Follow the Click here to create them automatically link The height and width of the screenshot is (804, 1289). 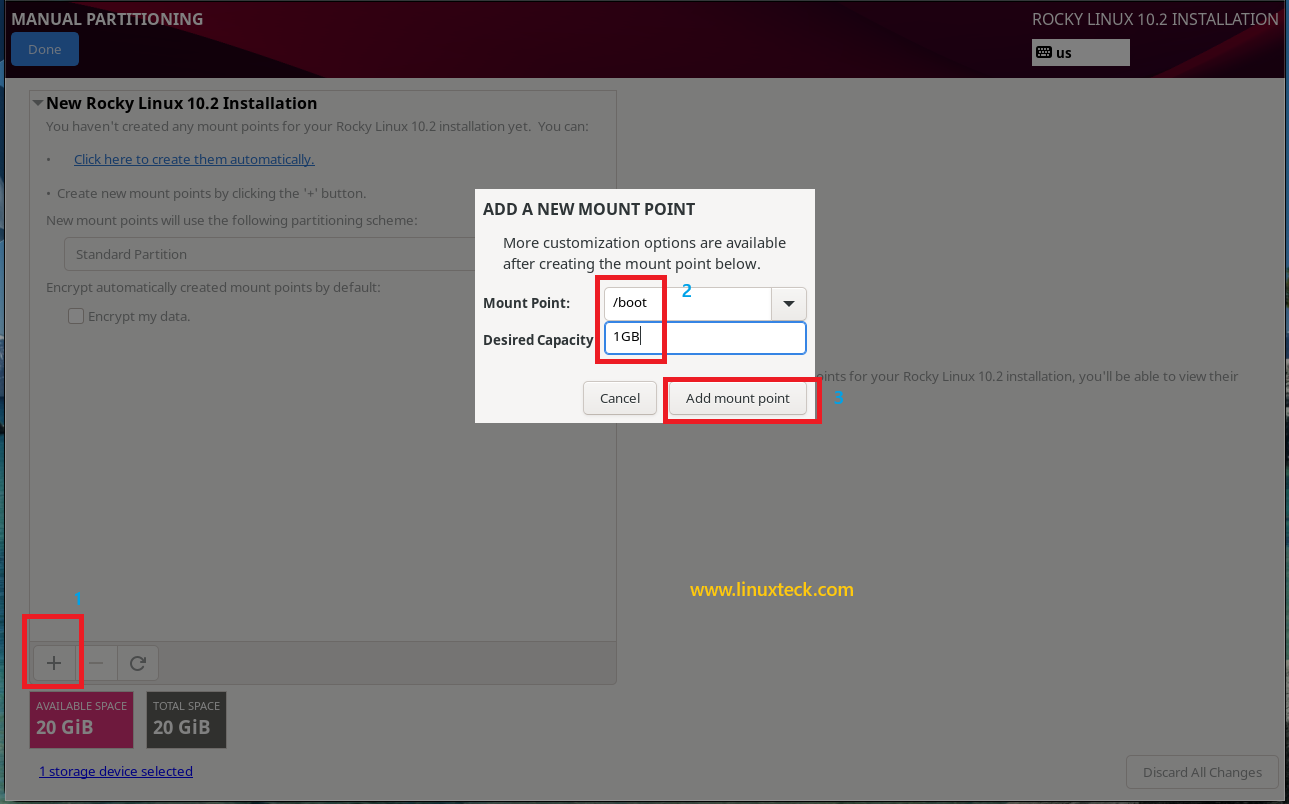tap(194, 159)
